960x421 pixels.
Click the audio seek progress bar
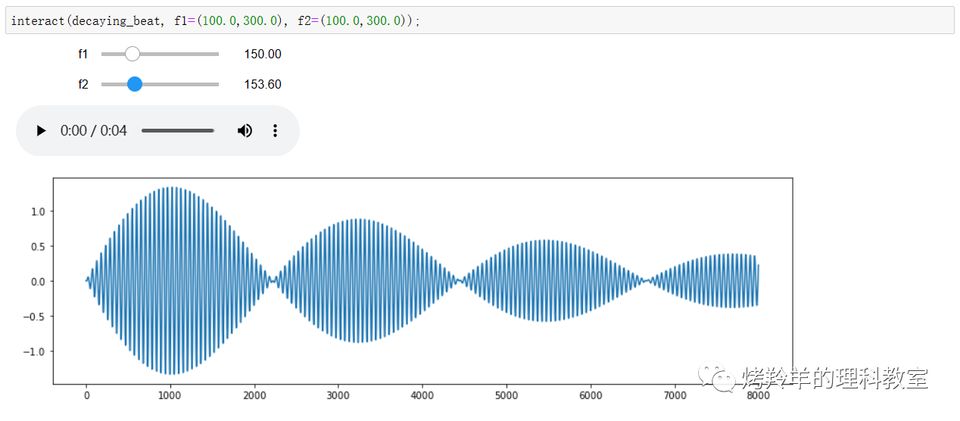point(178,131)
